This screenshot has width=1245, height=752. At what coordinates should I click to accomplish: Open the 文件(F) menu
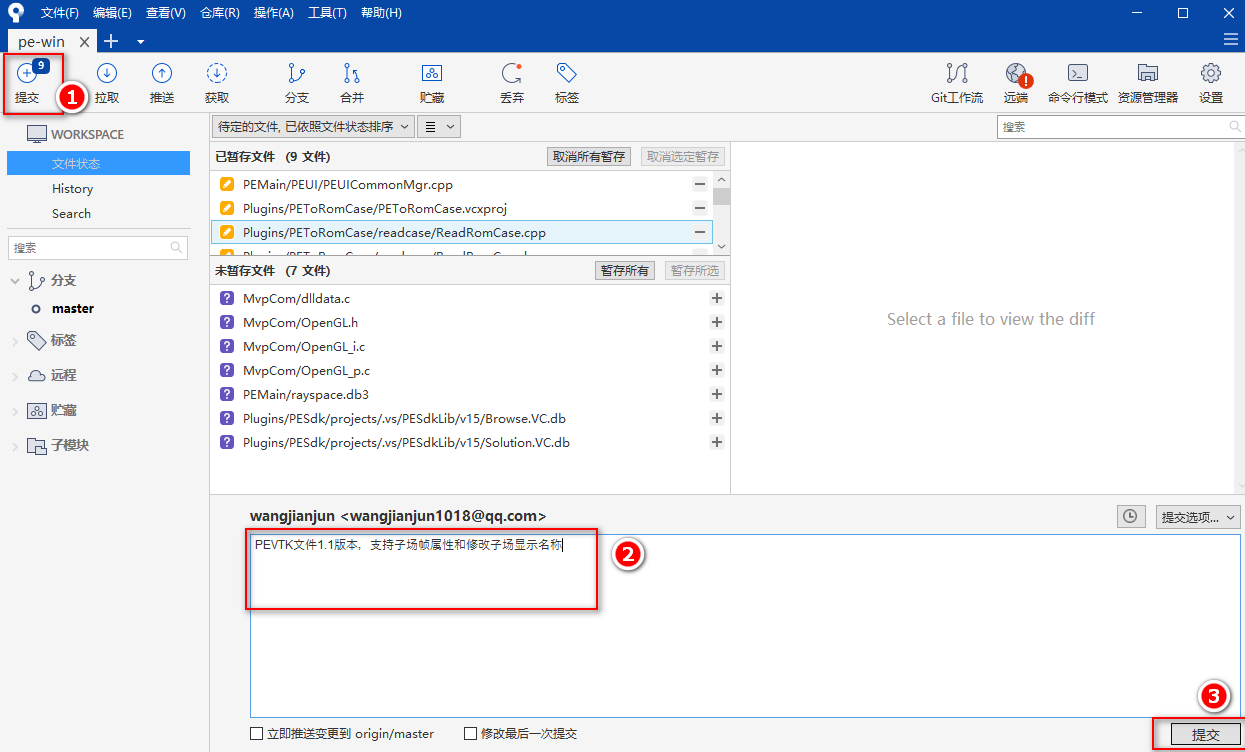[60, 13]
